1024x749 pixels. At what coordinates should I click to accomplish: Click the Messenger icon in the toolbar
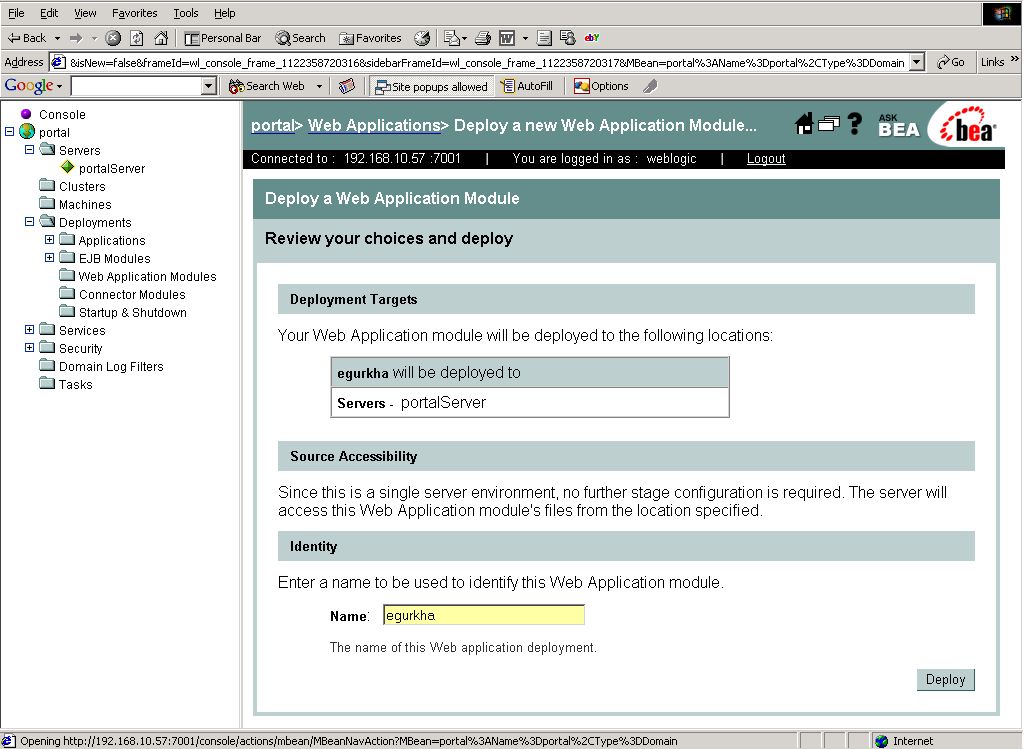point(568,38)
